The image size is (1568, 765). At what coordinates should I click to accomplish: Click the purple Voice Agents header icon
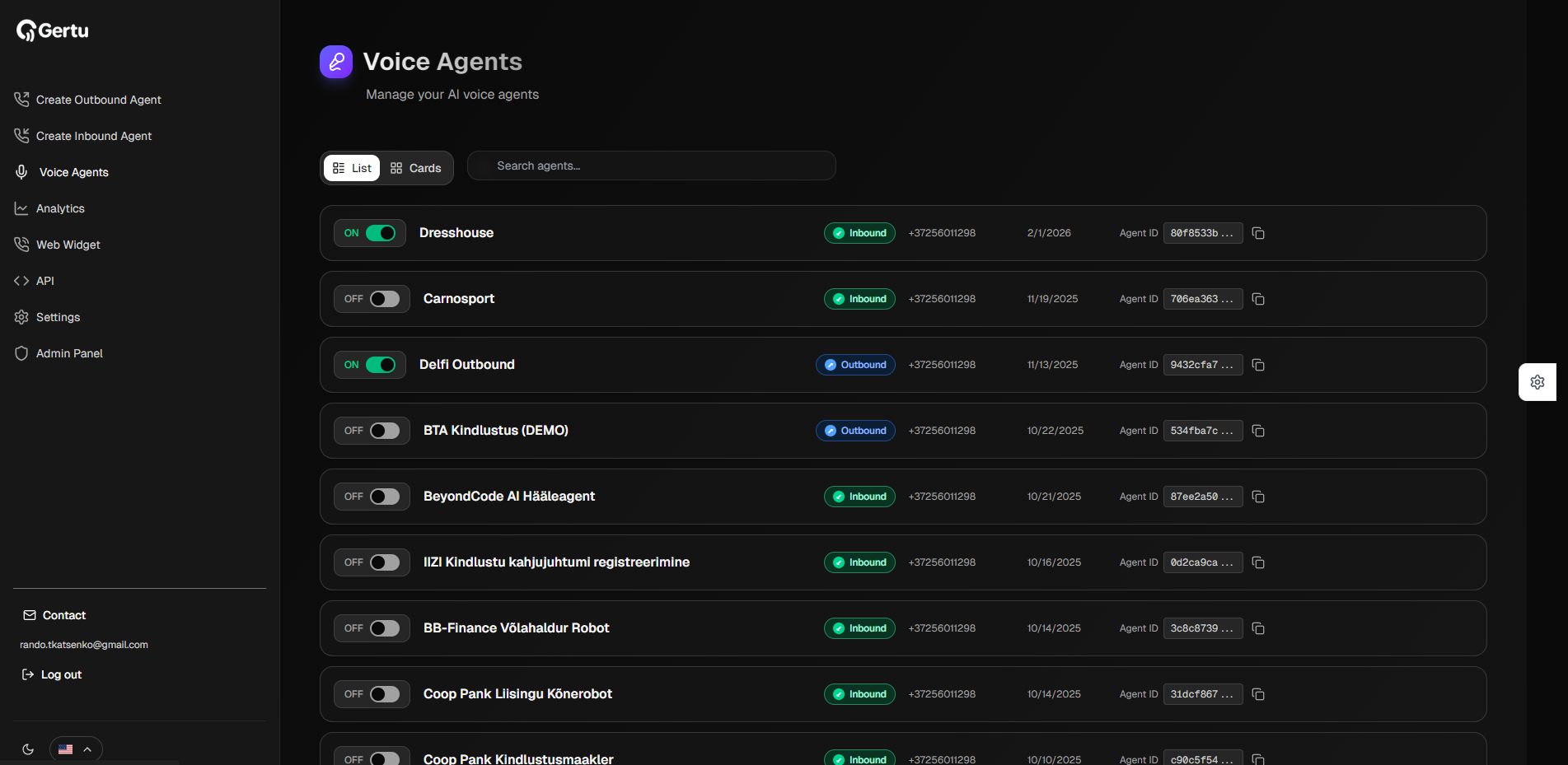[x=336, y=62]
